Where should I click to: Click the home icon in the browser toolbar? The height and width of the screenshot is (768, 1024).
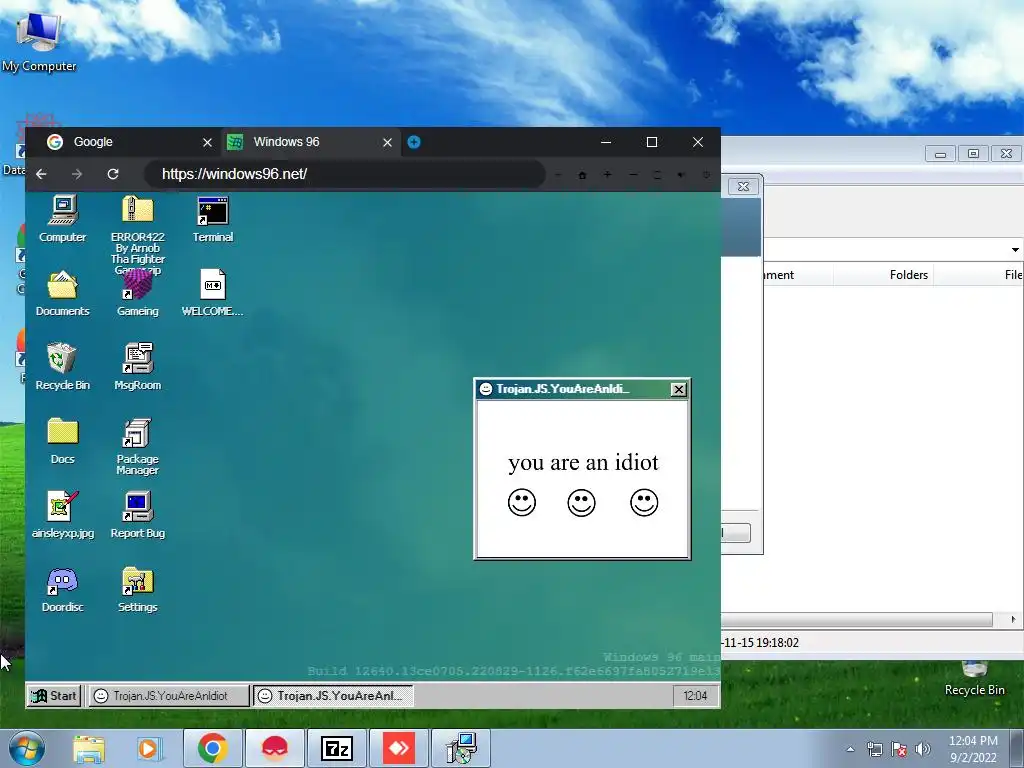pos(582,175)
